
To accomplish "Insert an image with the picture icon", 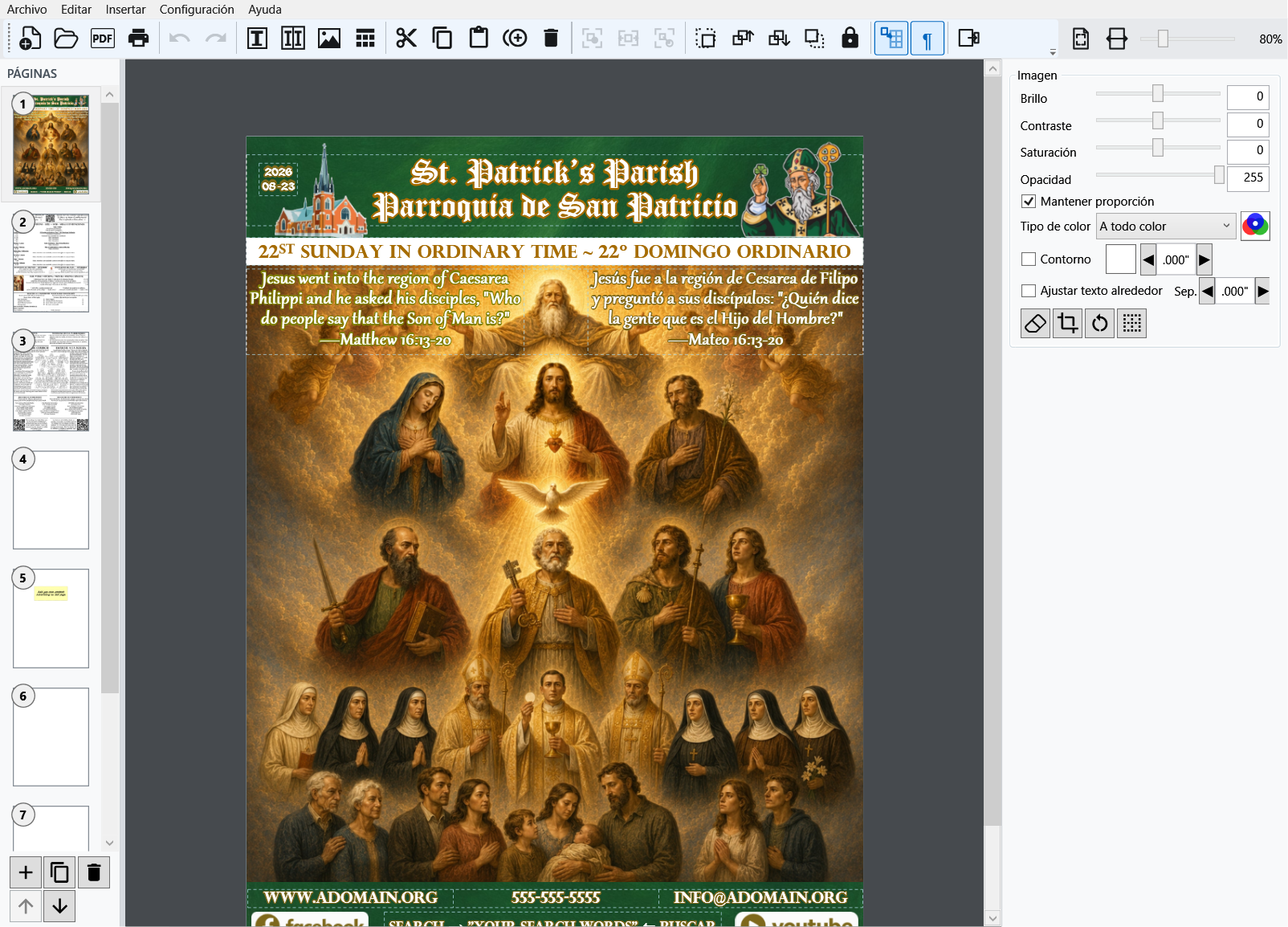I will (329, 38).
